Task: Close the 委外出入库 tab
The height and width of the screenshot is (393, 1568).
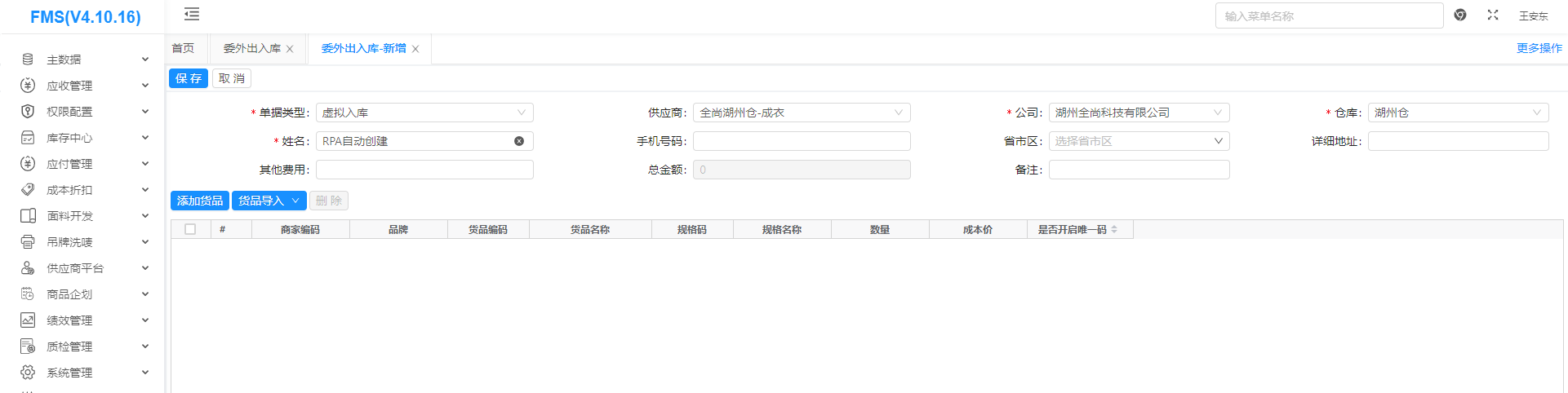Action: click(x=290, y=49)
